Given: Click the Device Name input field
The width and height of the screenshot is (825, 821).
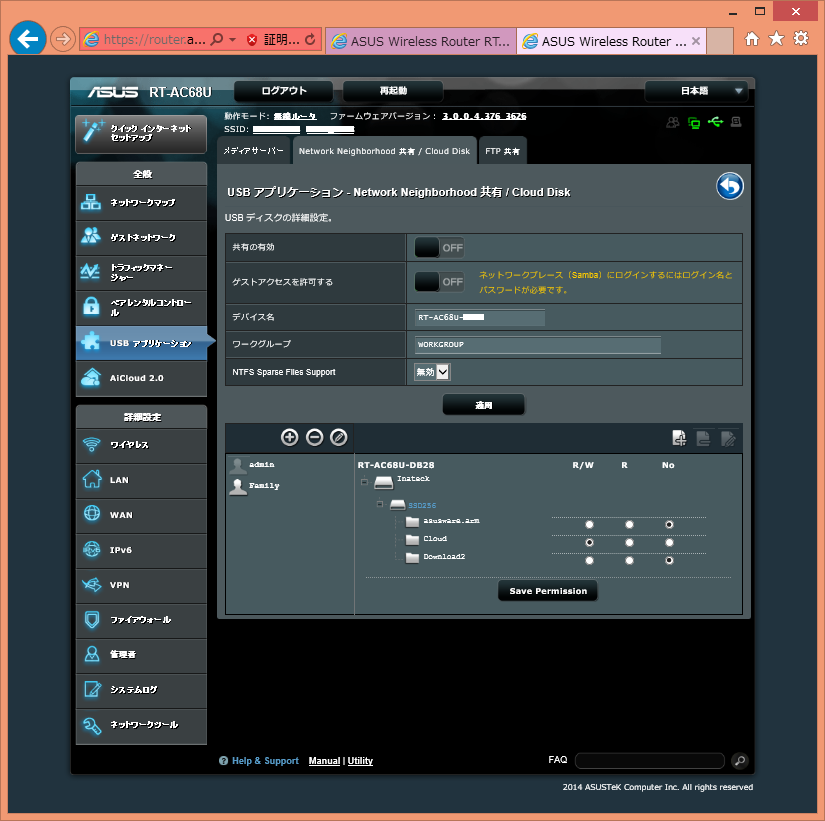Looking at the screenshot, I should point(480,317).
